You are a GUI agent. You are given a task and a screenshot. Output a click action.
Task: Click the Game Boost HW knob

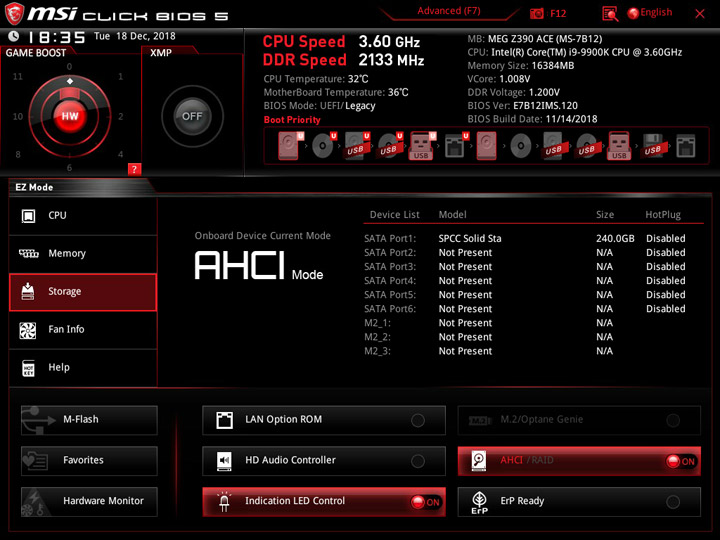pos(70,116)
